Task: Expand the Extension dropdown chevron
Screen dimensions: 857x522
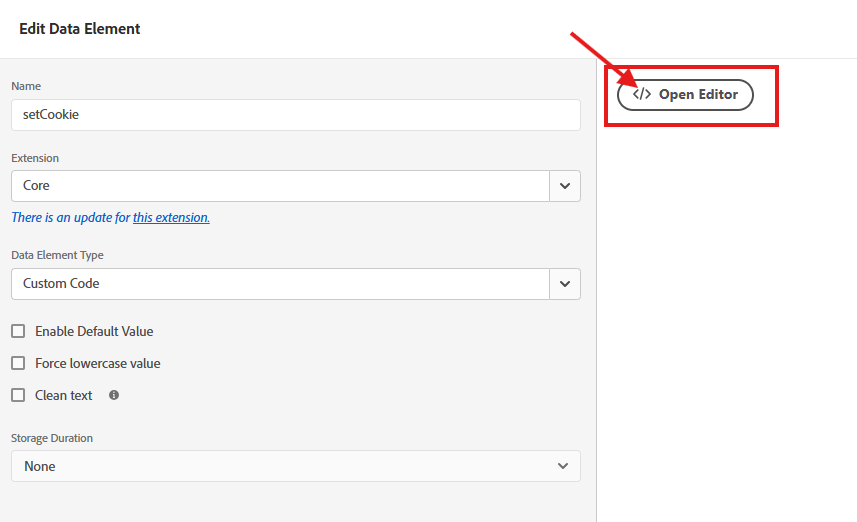Action: tap(565, 186)
